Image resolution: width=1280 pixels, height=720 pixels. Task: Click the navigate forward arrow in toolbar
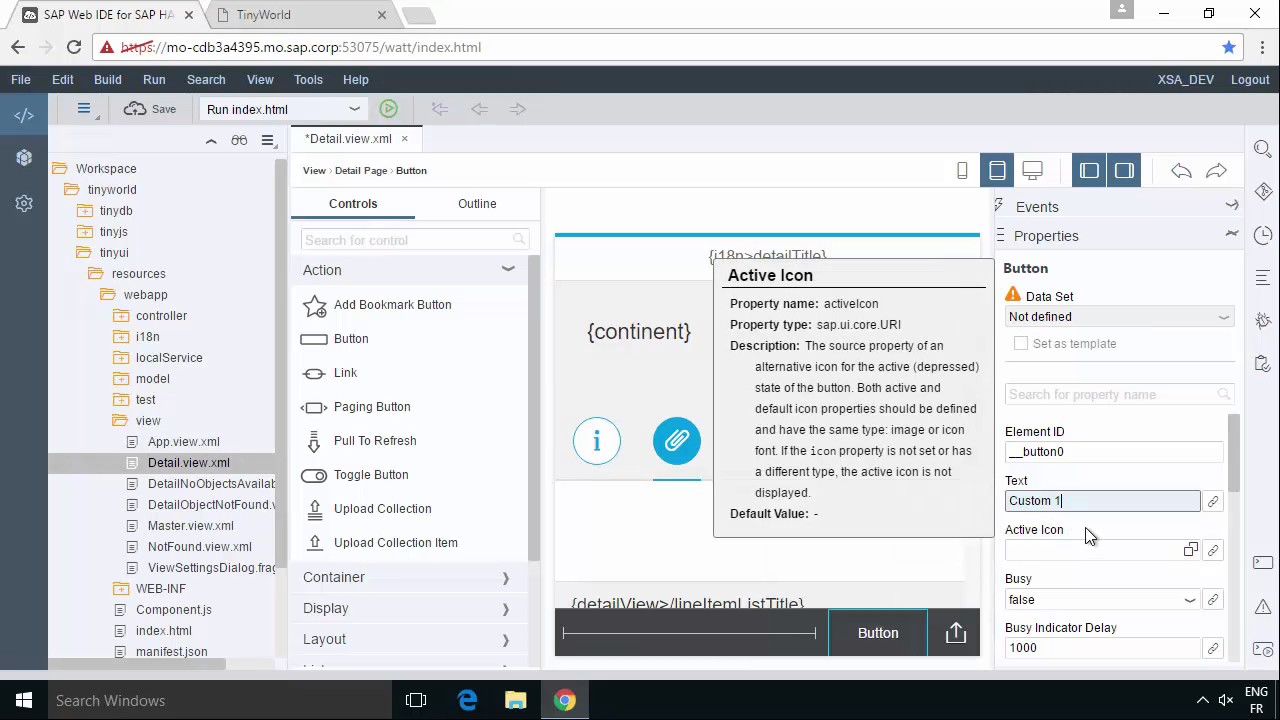tap(517, 109)
